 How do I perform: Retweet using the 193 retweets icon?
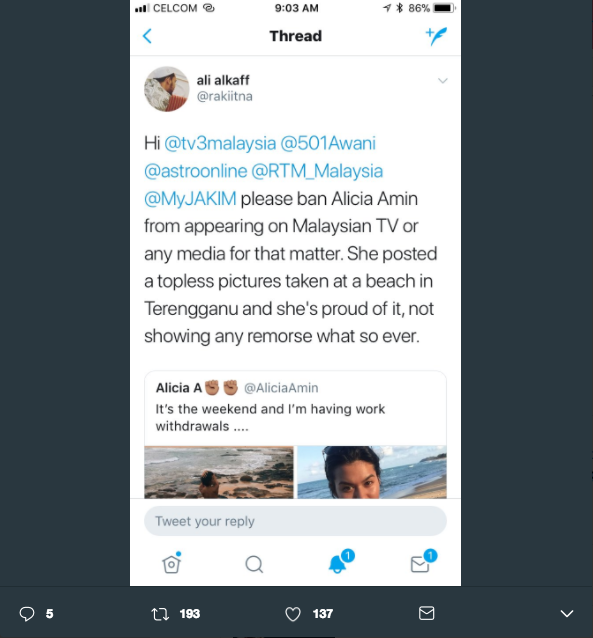[160, 614]
